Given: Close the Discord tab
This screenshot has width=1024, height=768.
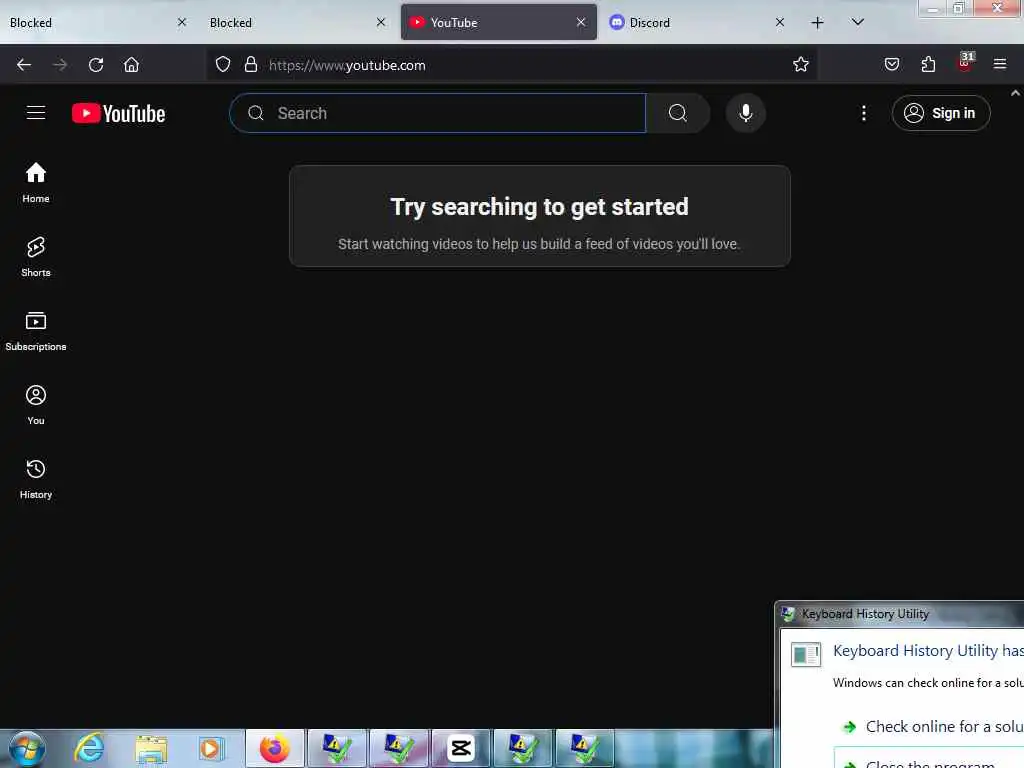Looking at the screenshot, I should pyautogui.click(x=780, y=22).
